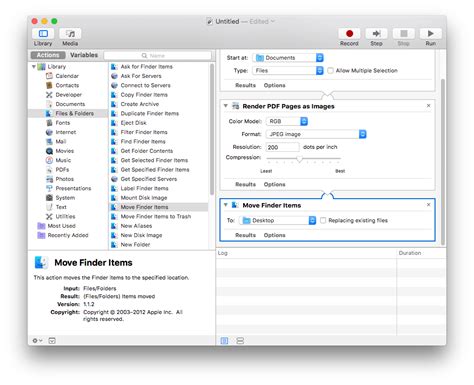
Task: Select the PDFs category icon
Action: [49, 169]
